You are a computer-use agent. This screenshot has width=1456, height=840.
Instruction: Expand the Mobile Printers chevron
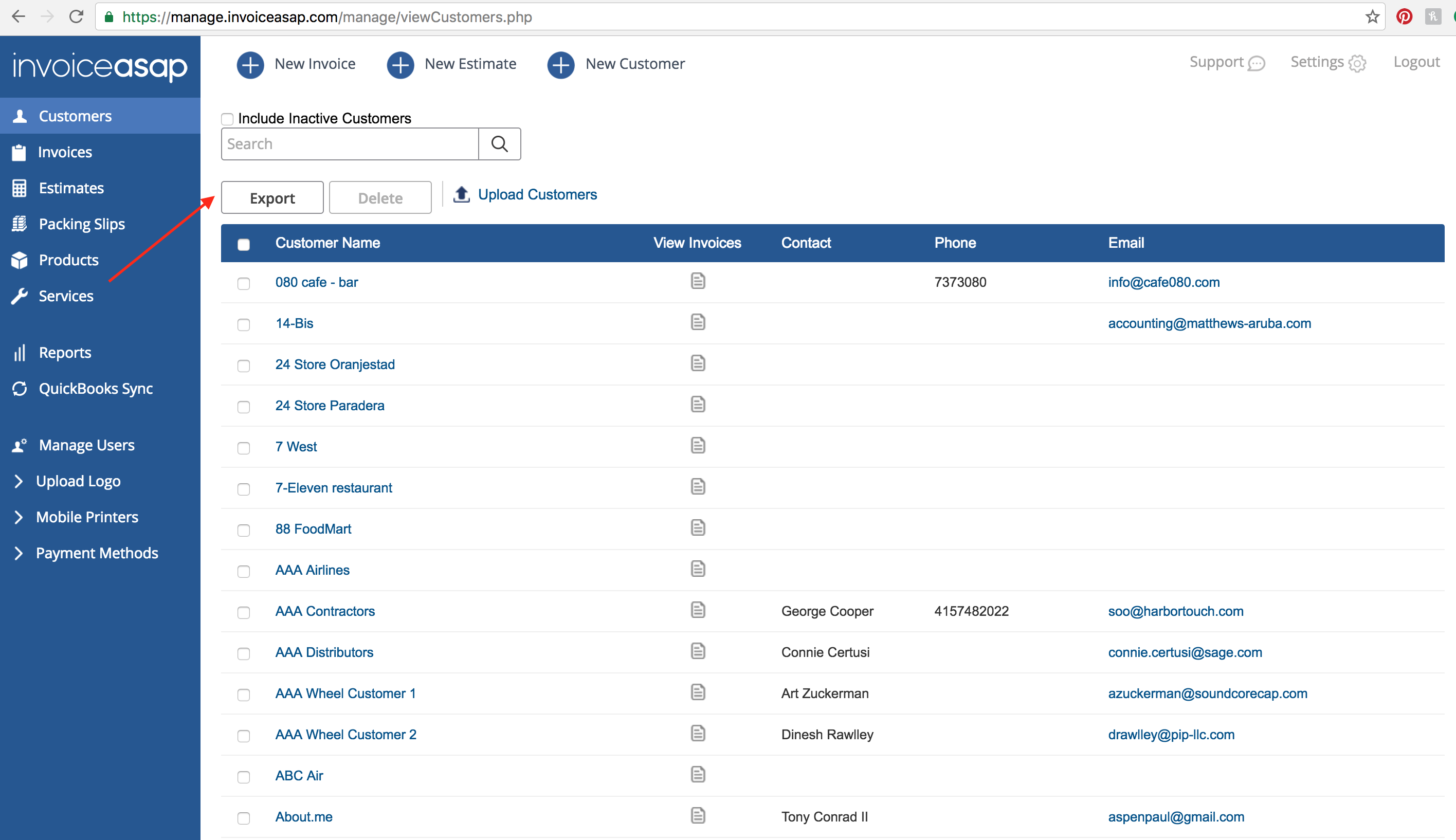19,517
